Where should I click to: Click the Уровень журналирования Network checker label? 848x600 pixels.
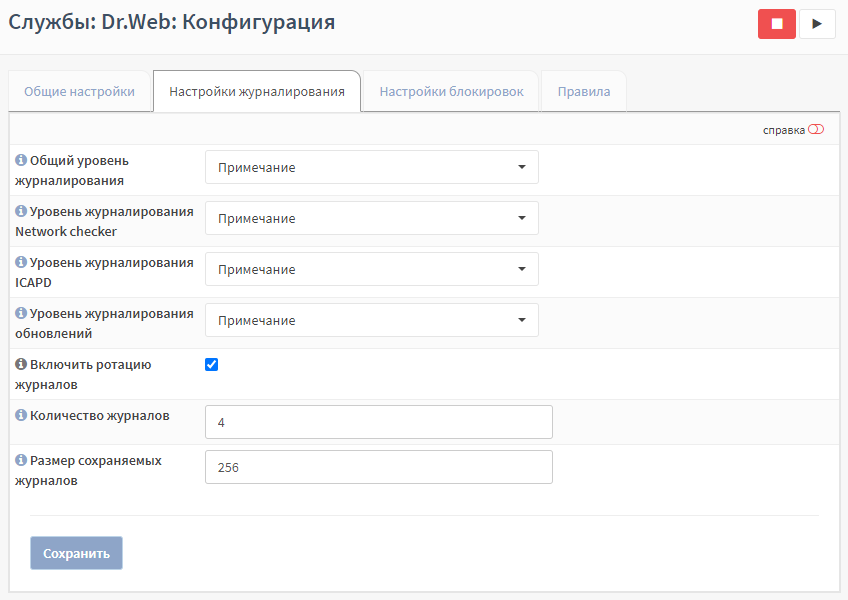(104, 221)
